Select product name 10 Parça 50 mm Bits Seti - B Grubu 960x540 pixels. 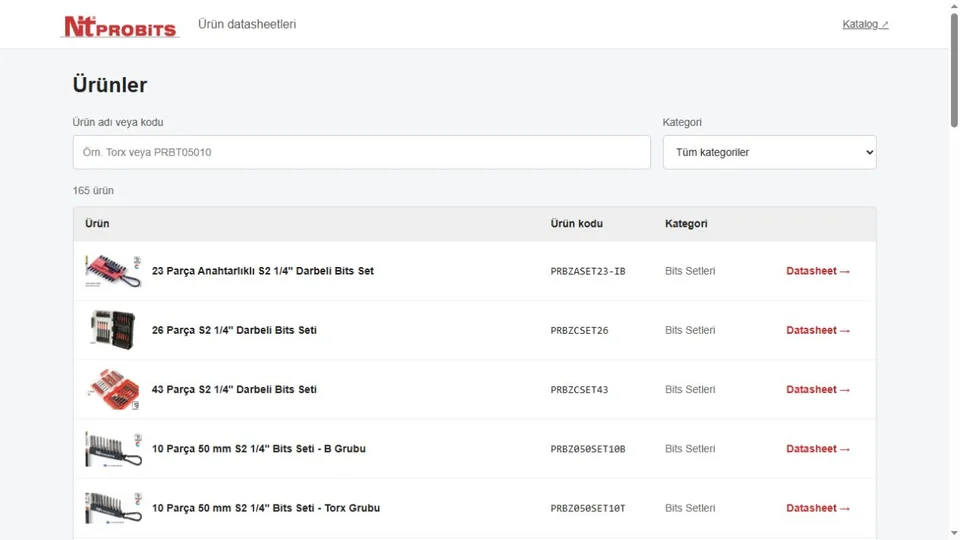pyautogui.click(x=258, y=449)
